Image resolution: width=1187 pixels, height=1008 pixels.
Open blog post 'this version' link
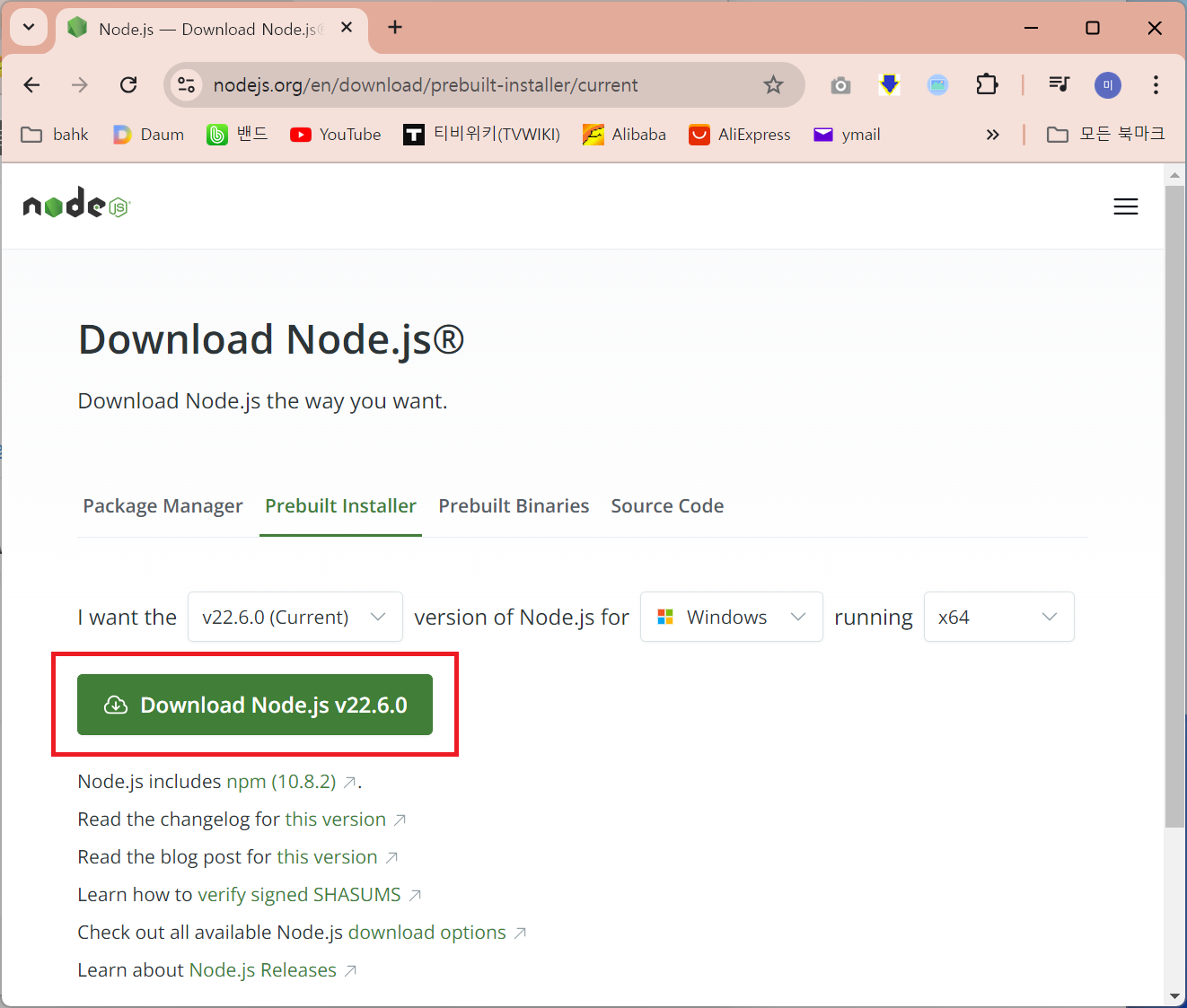point(327,857)
